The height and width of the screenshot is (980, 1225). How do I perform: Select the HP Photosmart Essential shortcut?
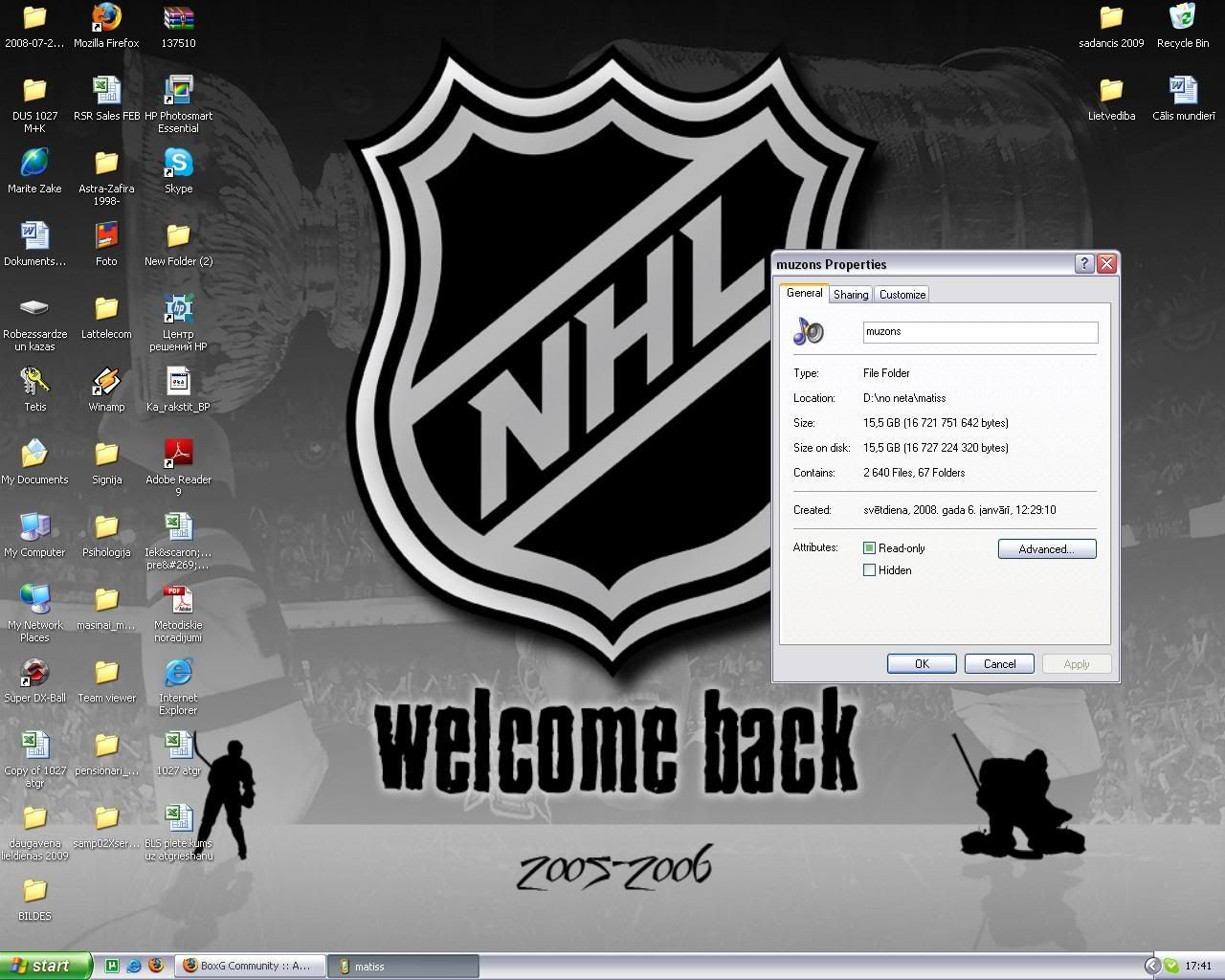pyautogui.click(x=178, y=104)
